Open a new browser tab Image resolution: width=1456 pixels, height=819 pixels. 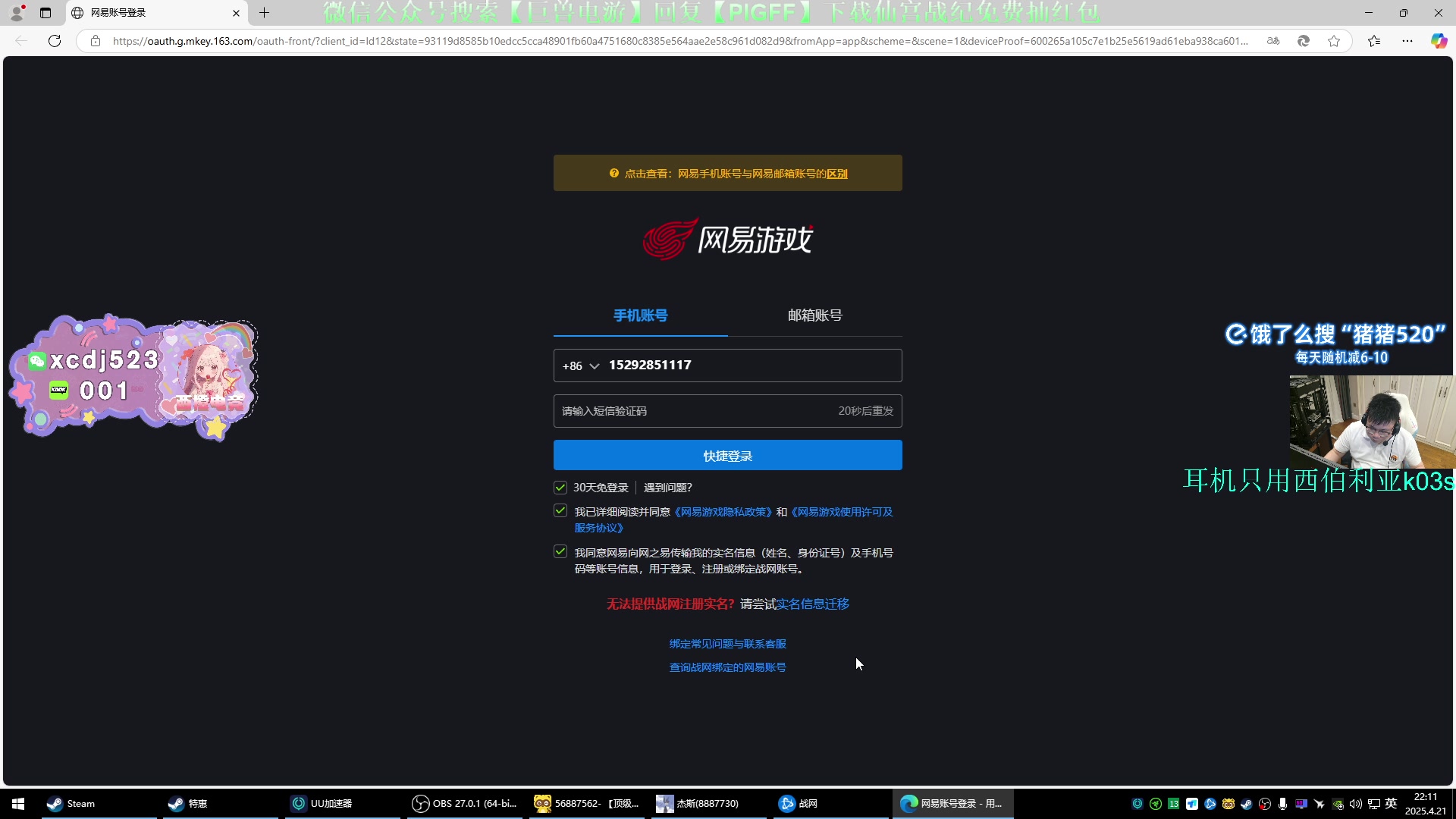point(264,13)
